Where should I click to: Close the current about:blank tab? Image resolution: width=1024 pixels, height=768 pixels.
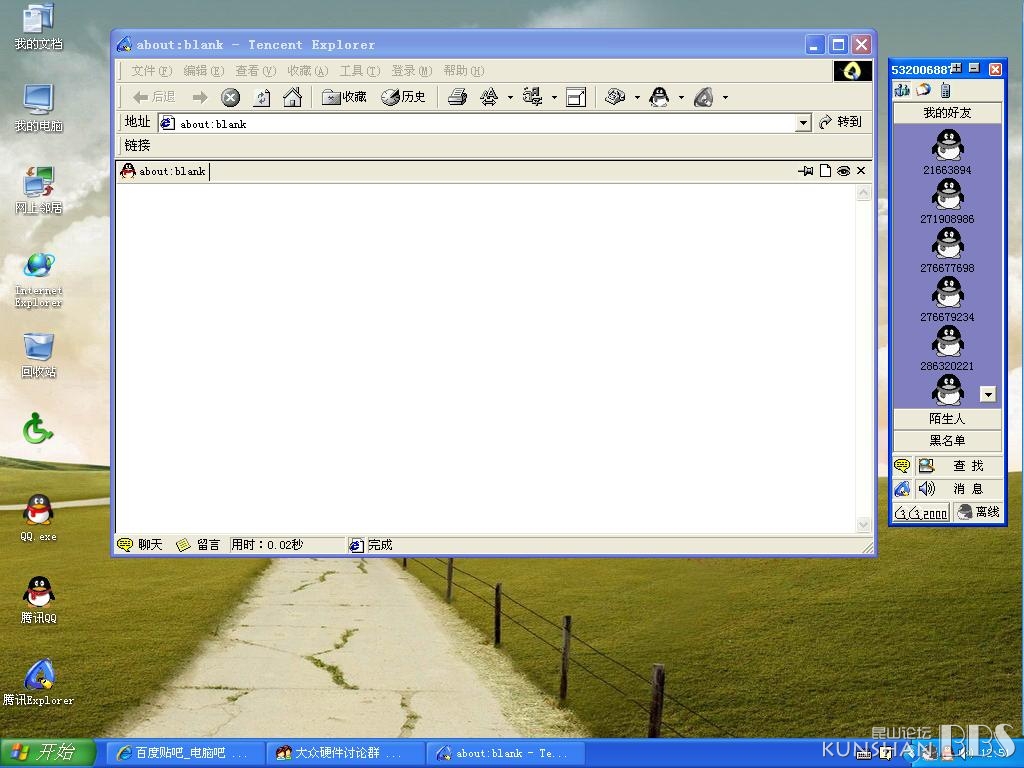point(861,170)
